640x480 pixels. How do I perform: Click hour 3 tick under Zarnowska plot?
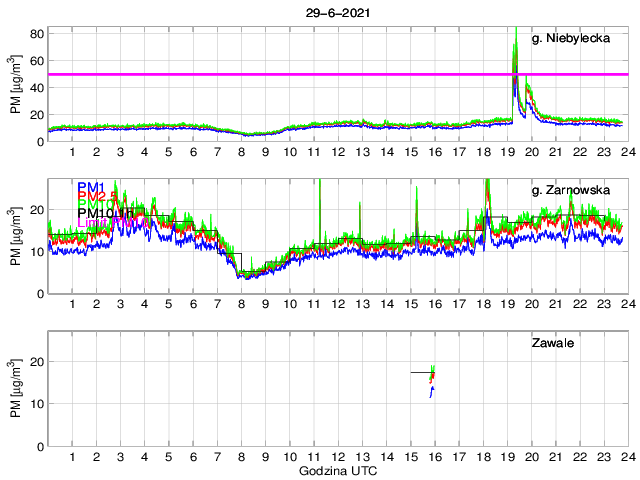point(120,304)
